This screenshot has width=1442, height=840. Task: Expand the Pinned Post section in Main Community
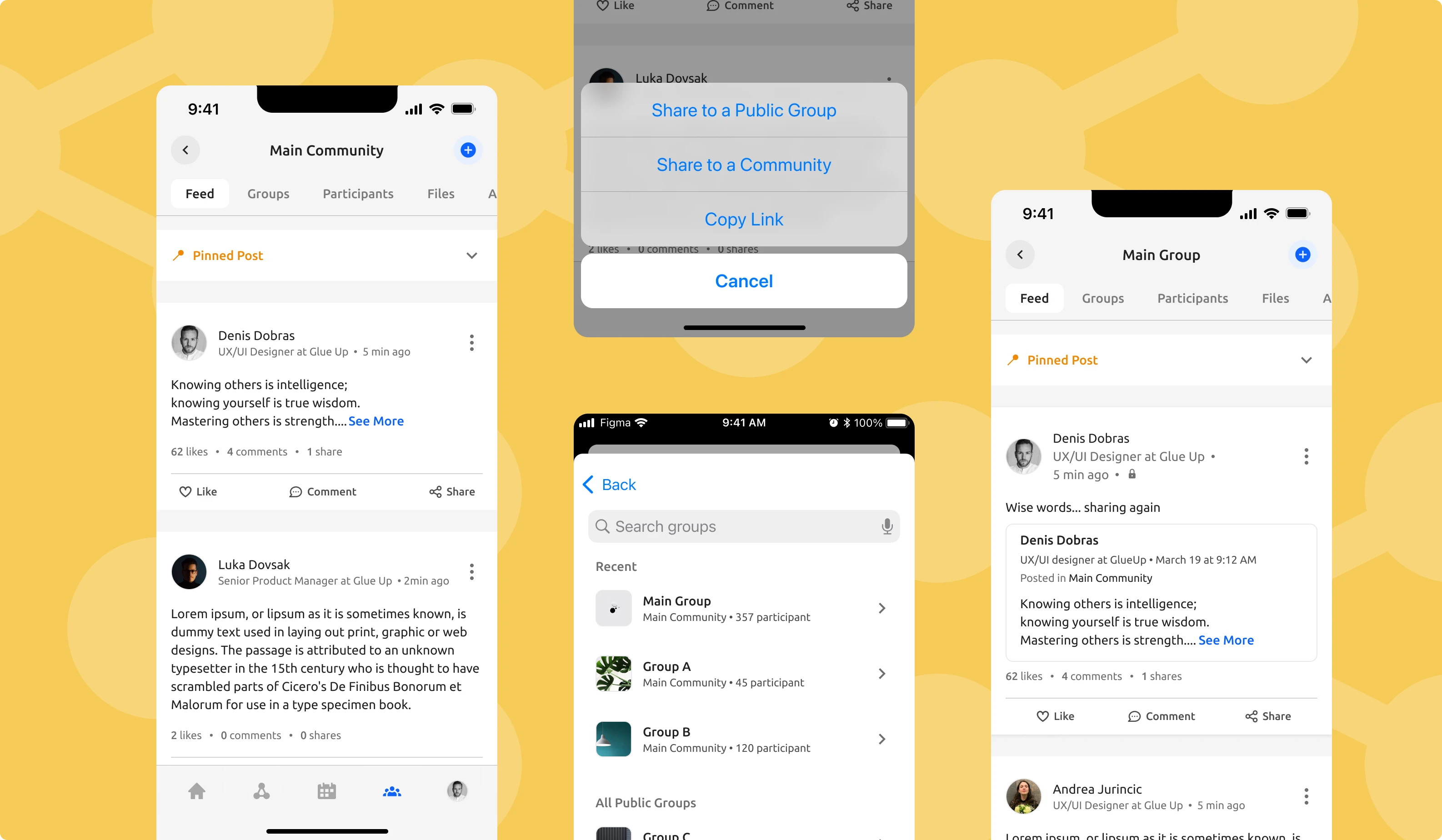[x=472, y=255]
